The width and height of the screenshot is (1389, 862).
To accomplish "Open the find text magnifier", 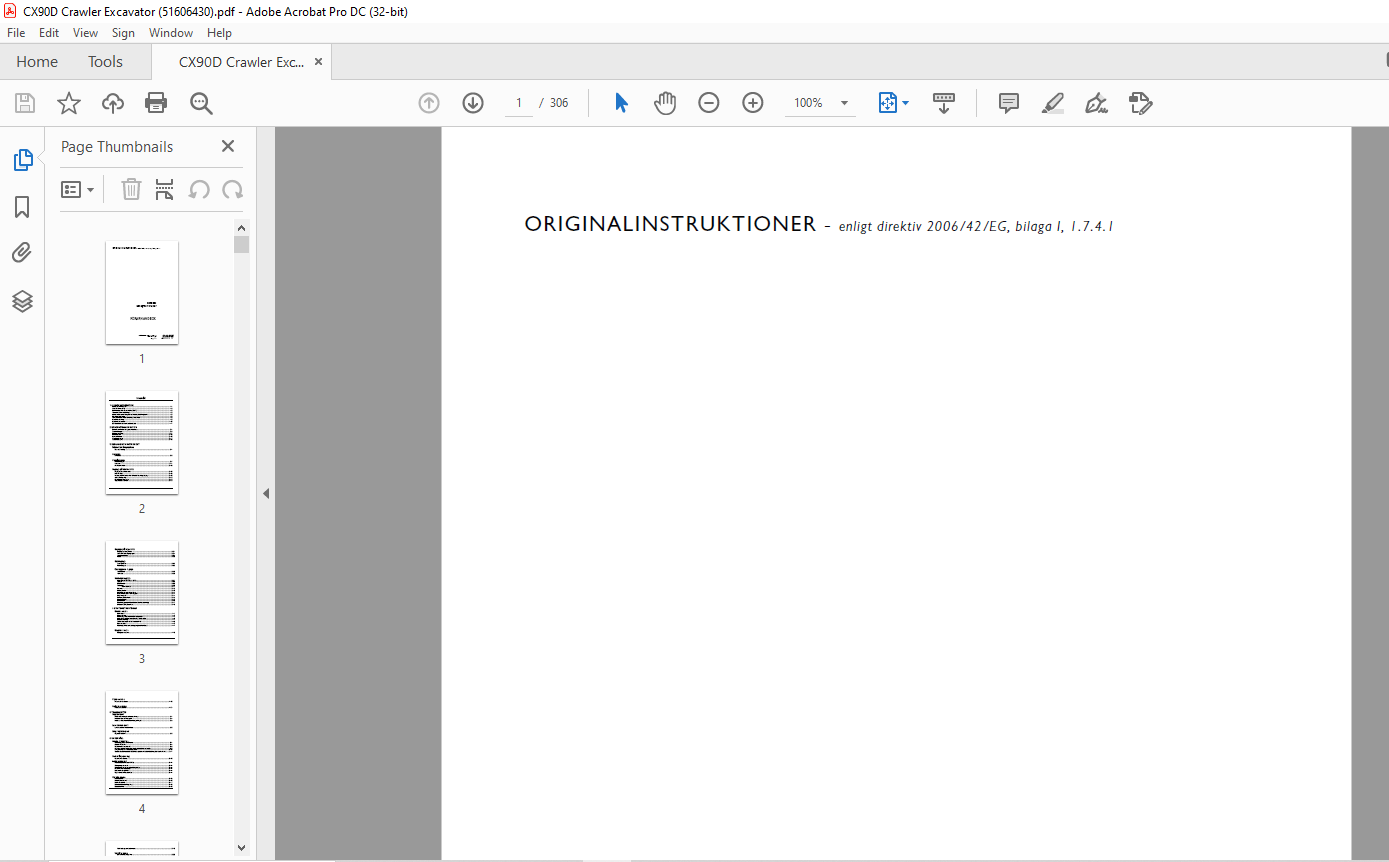I will (201, 103).
